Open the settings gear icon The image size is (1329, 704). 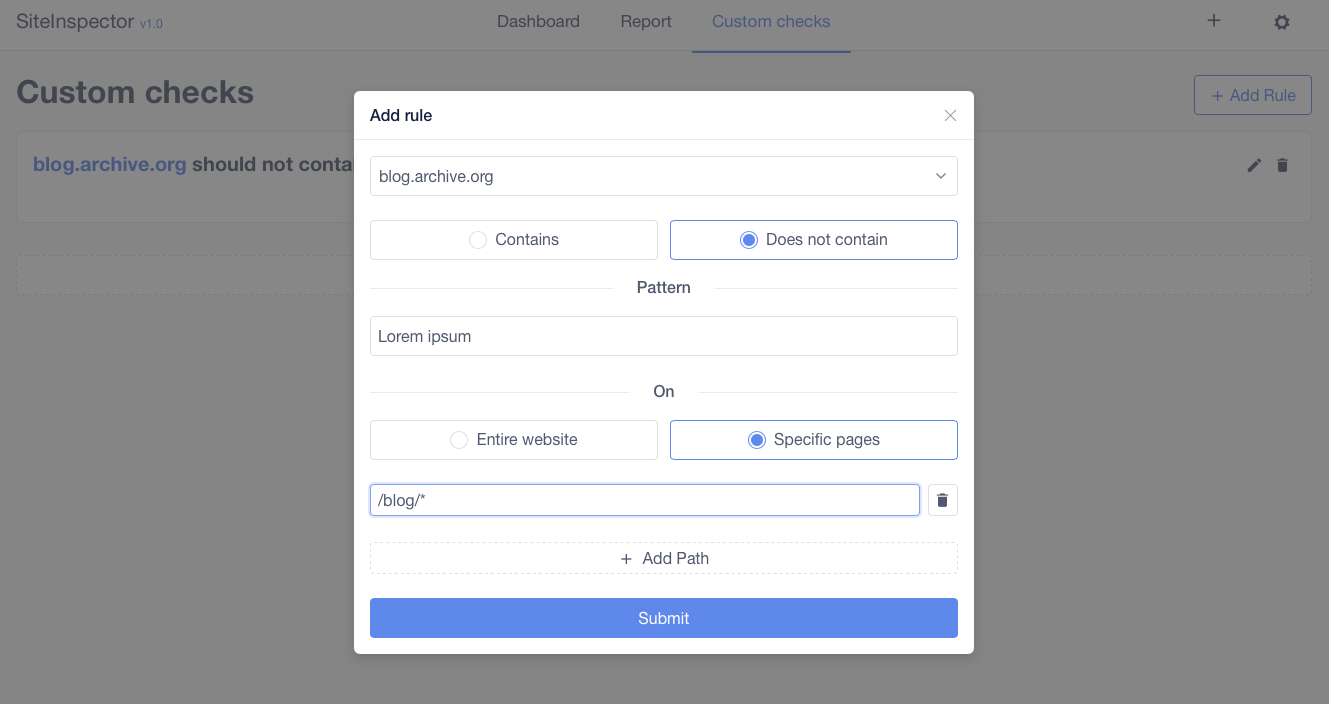[x=1282, y=21]
